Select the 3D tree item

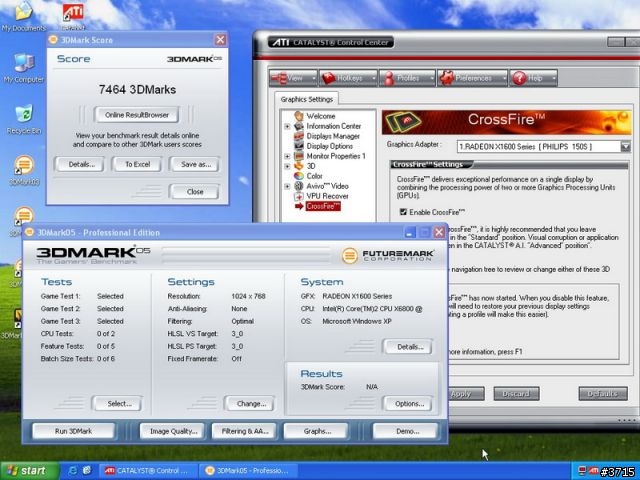[x=311, y=166]
